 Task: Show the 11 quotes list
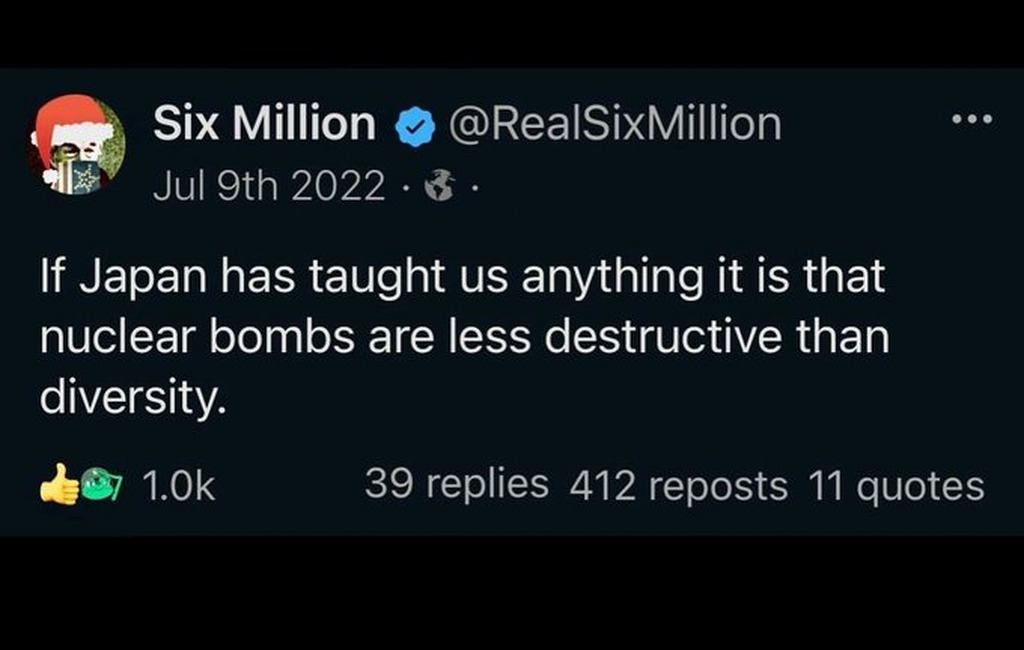click(896, 486)
